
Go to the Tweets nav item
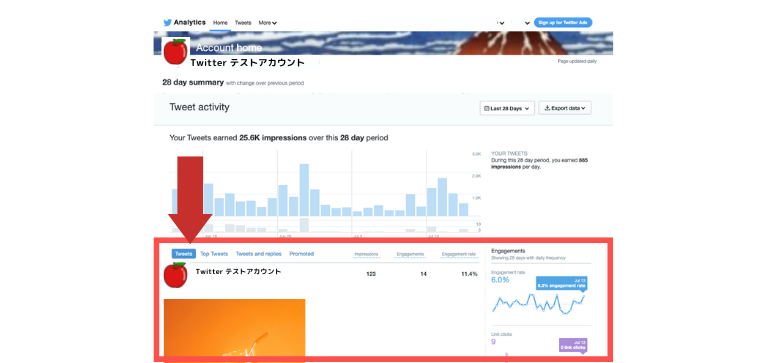243,23
